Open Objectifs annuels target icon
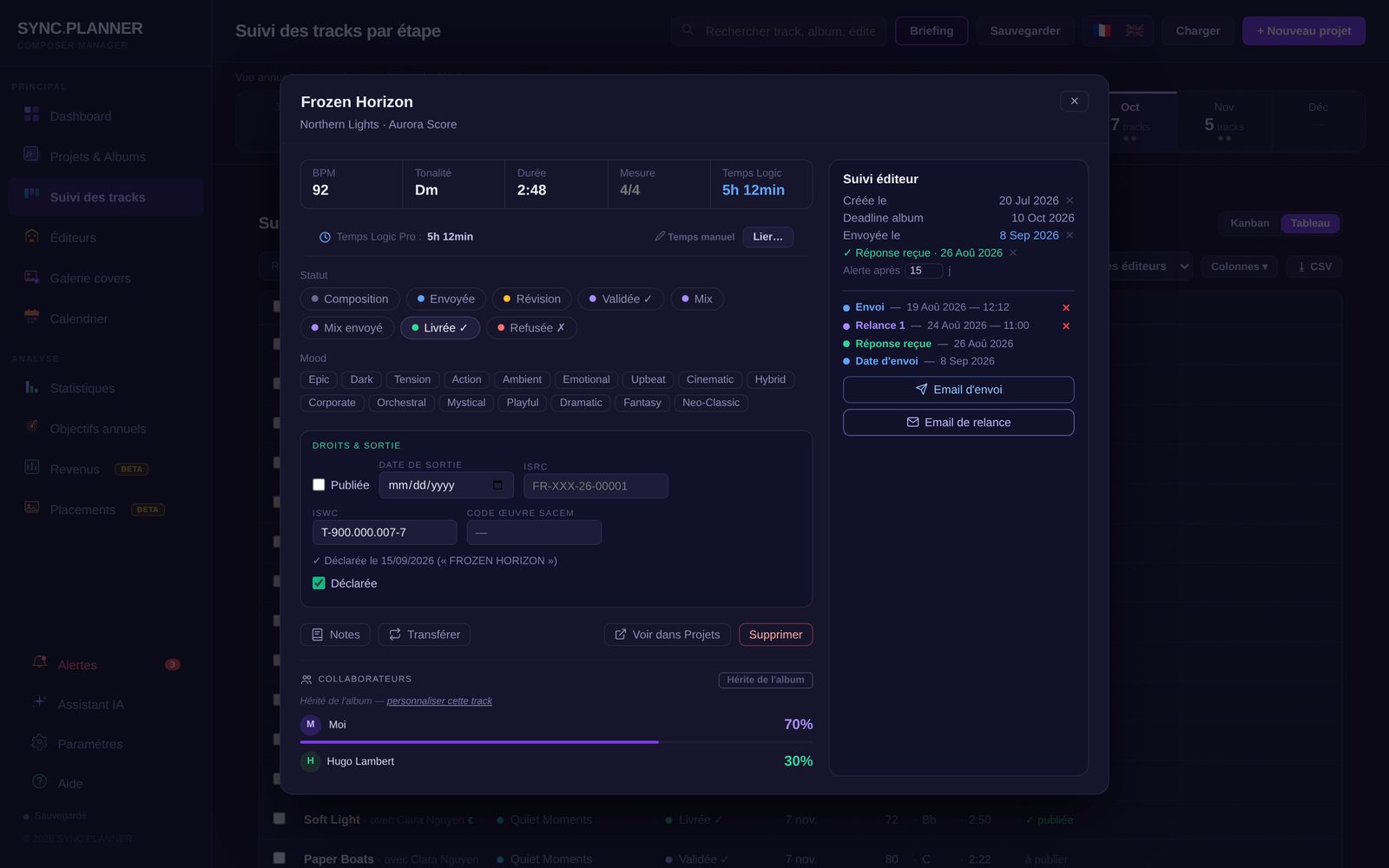This screenshot has width=1389, height=868. click(31, 427)
